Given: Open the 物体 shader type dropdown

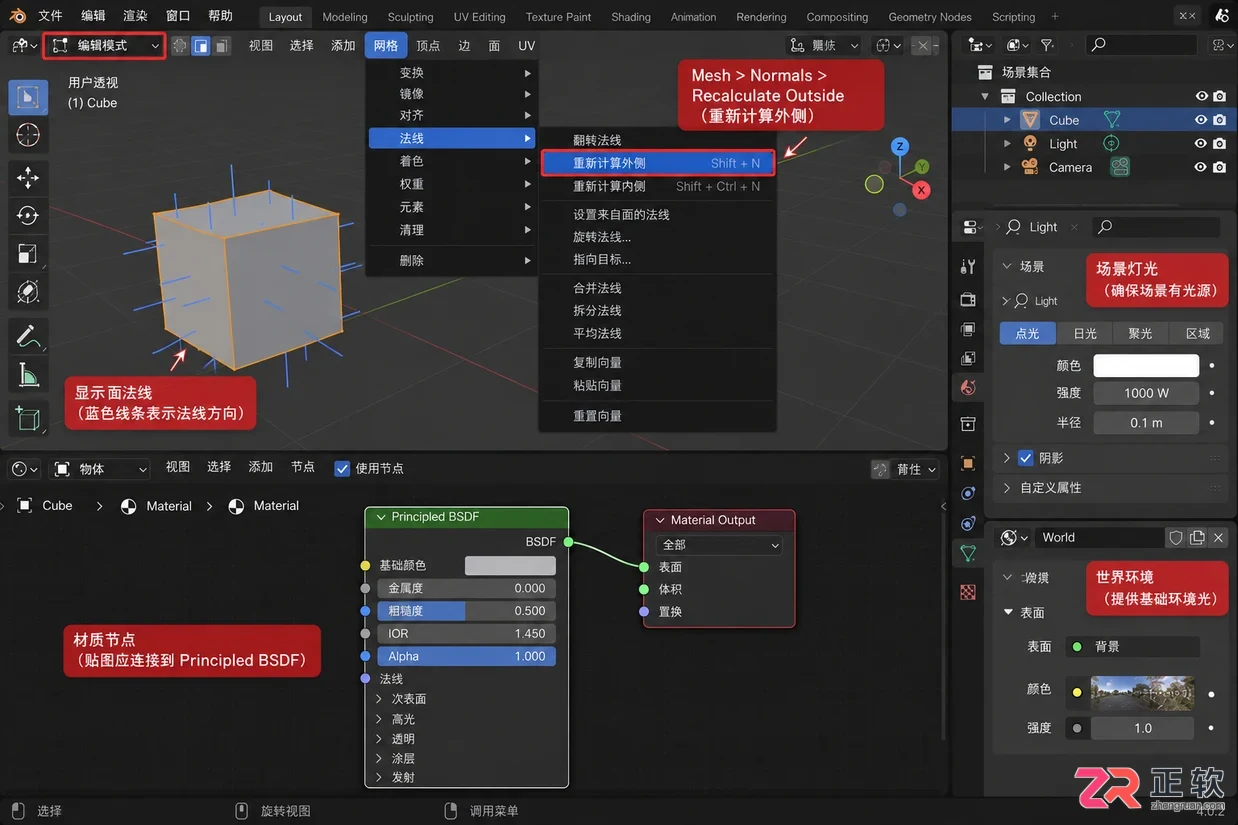Looking at the screenshot, I should click(100, 469).
